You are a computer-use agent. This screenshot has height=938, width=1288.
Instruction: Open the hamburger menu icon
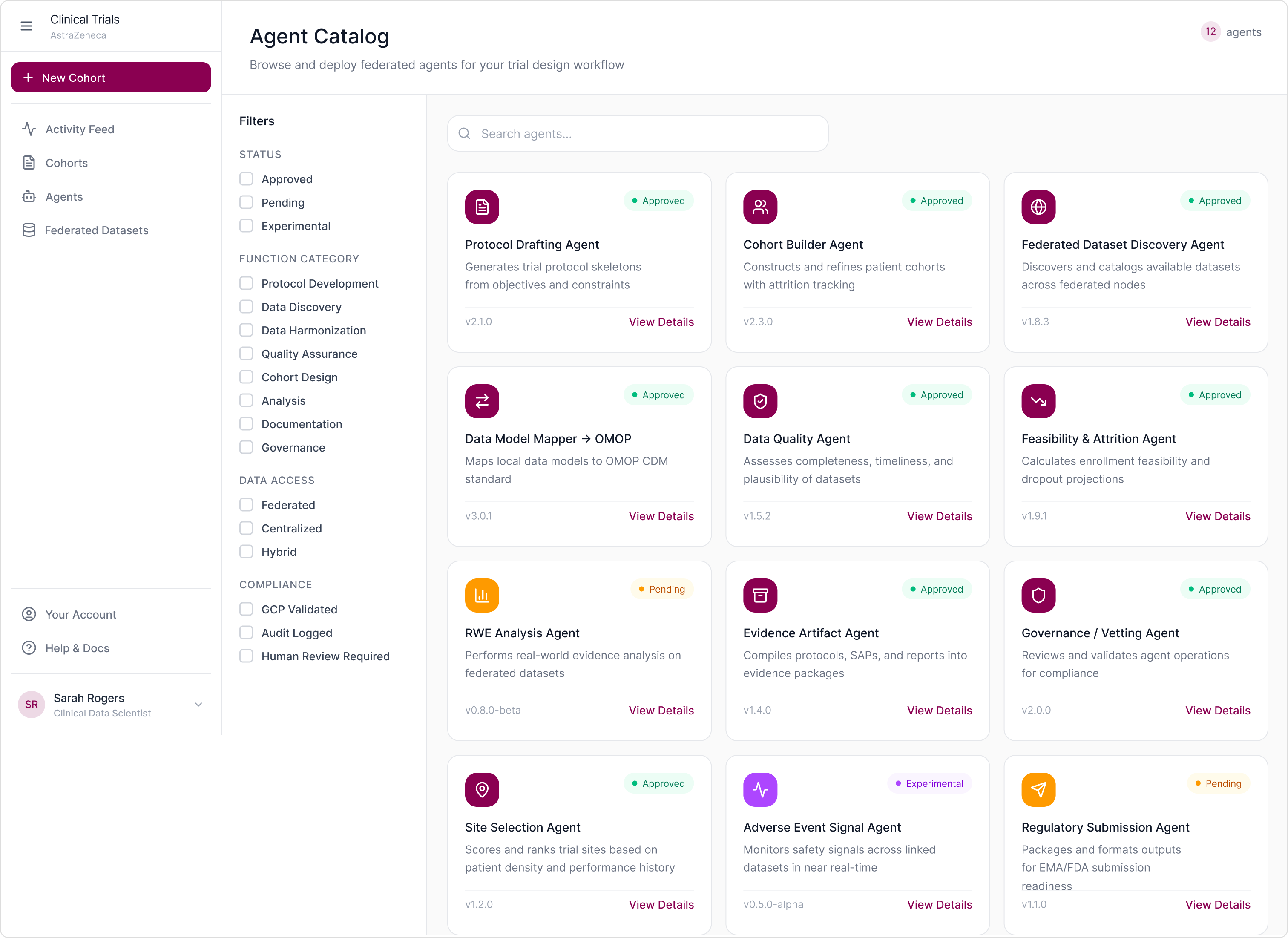point(26,26)
